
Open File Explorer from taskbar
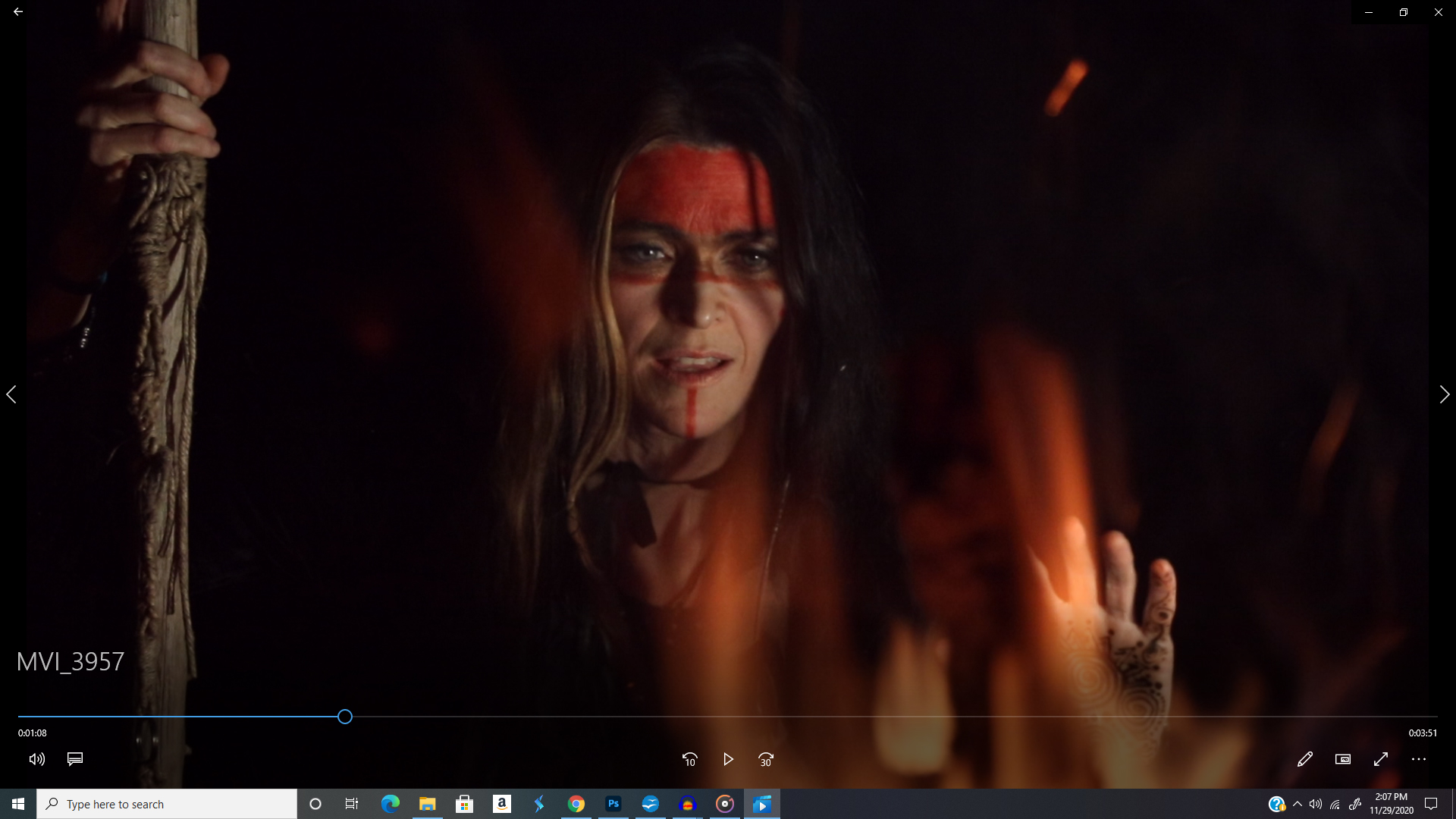[428, 804]
